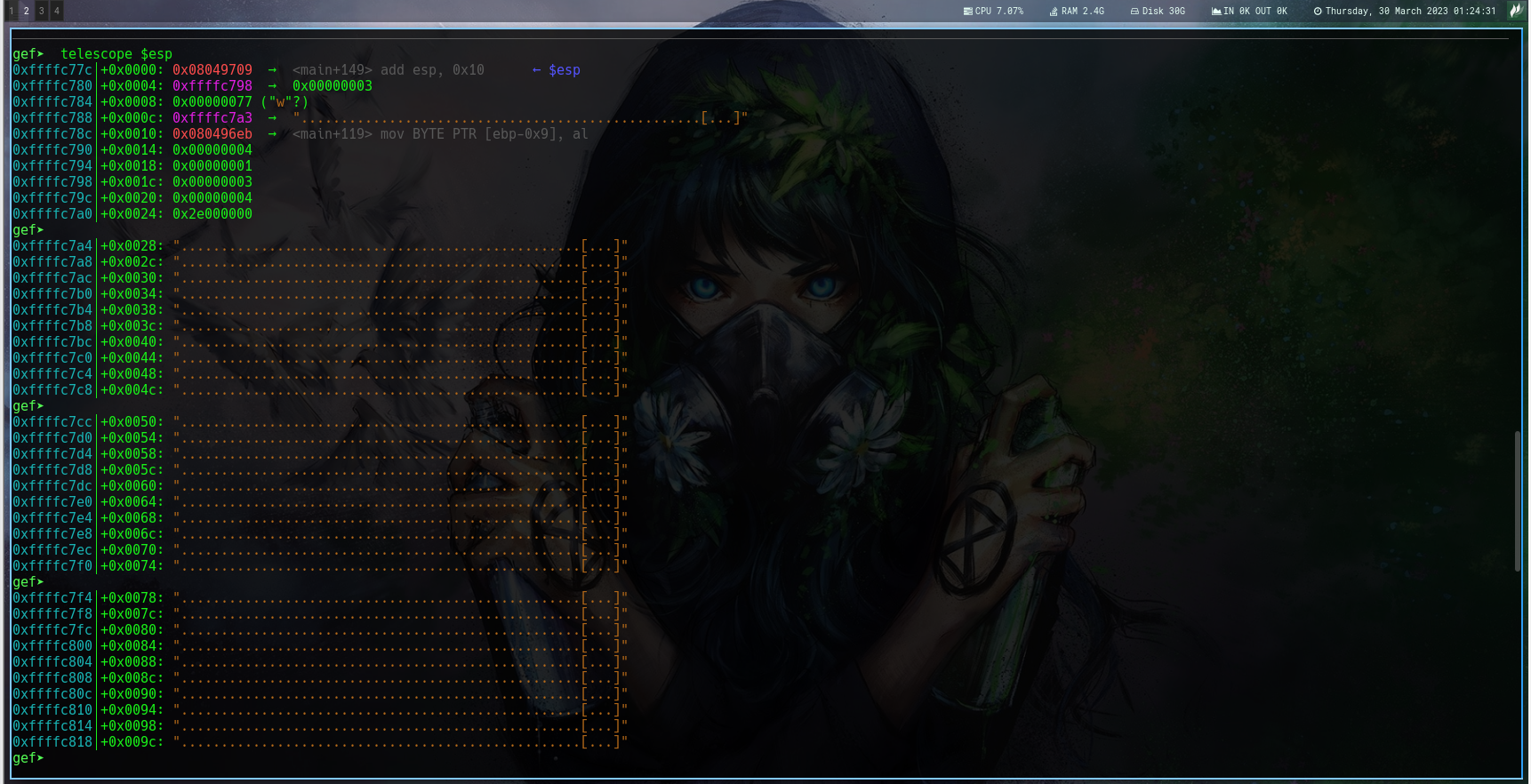Screen dimensions: 1531x784
Task: Click the value 0x2e000000
Action: tap(212, 214)
